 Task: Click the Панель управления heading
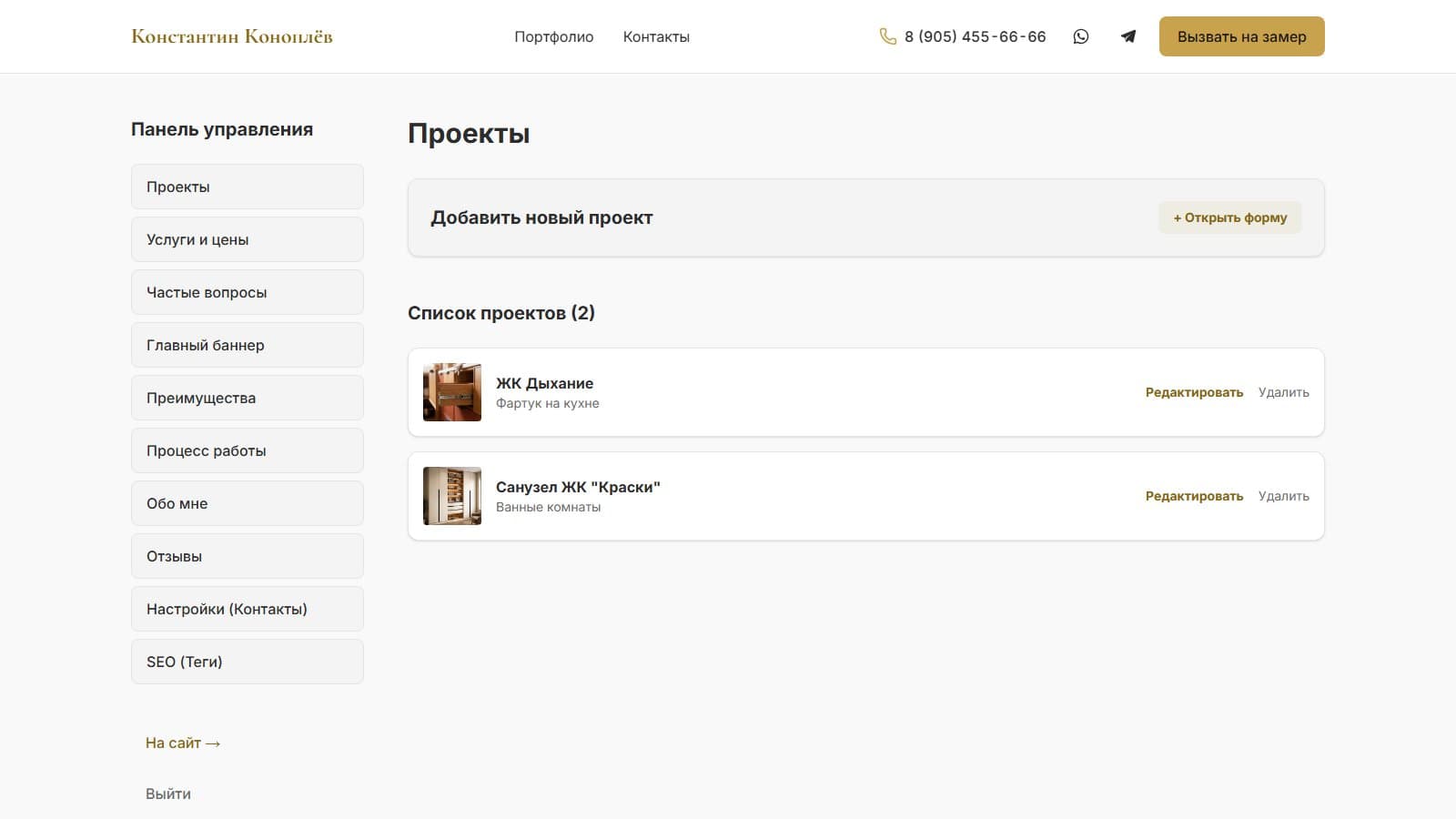pyautogui.click(x=222, y=129)
